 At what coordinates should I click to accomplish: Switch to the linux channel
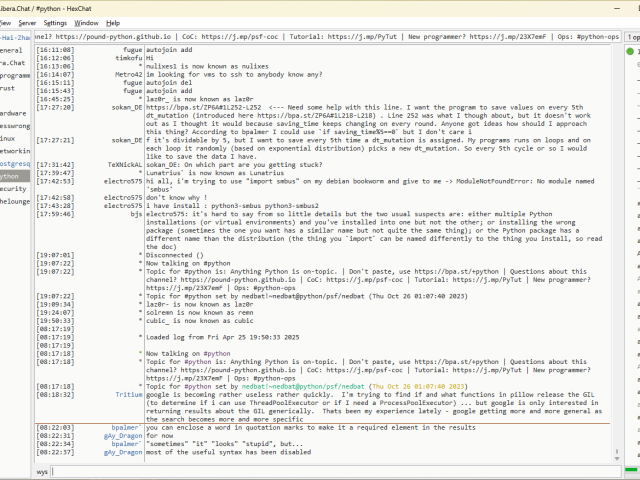click(8, 137)
